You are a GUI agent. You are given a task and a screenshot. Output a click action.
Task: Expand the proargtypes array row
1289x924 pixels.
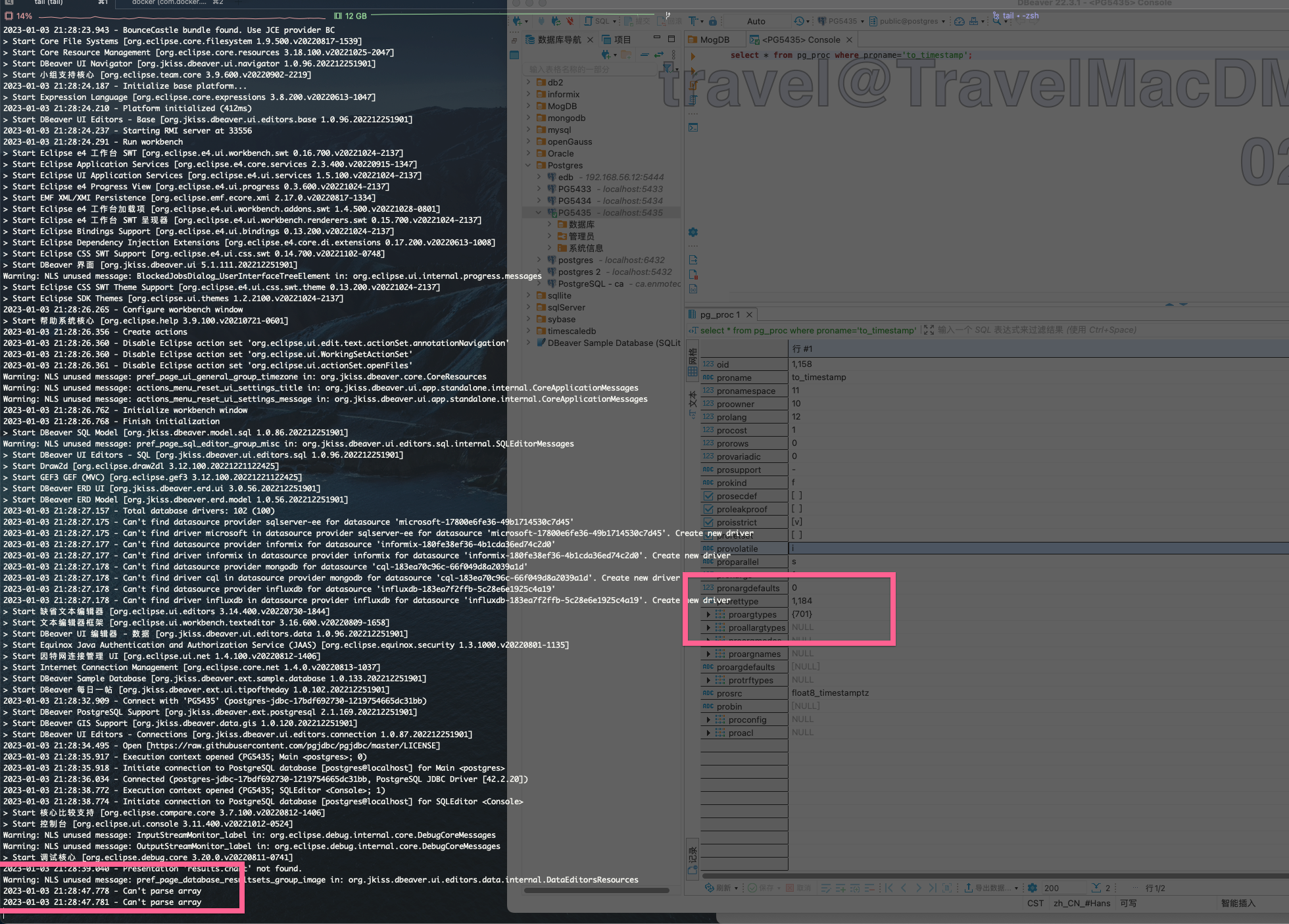[708, 614]
